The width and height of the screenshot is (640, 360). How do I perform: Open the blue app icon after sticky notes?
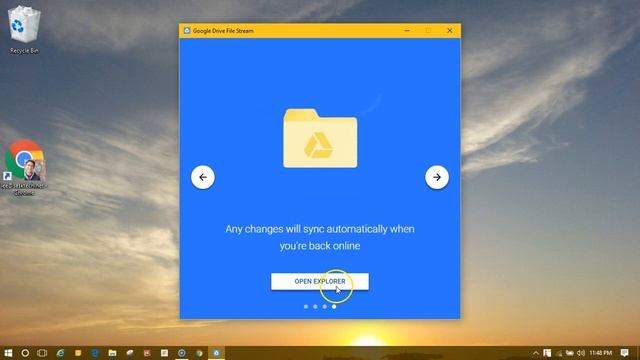coord(95,353)
